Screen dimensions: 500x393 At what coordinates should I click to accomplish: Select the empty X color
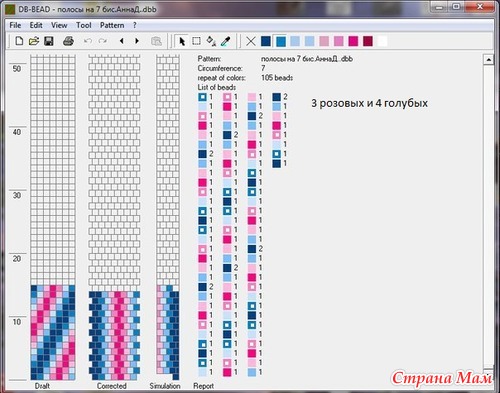pyautogui.click(x=251, y=41)
